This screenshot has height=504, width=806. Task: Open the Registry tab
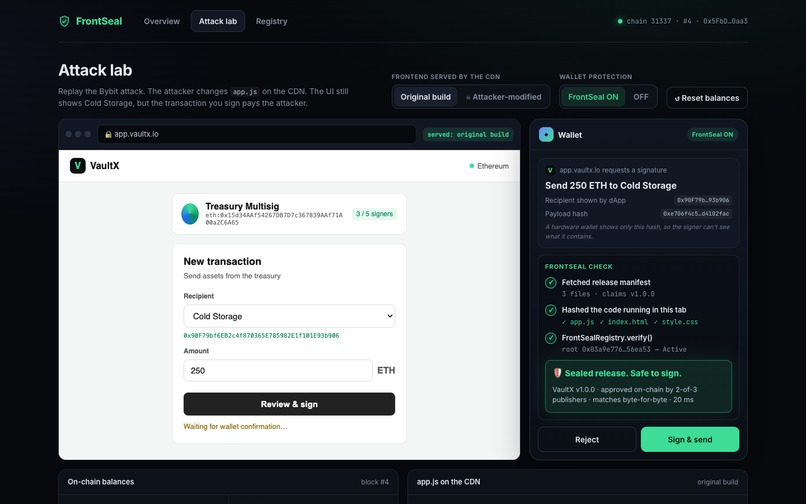[271, 21]
